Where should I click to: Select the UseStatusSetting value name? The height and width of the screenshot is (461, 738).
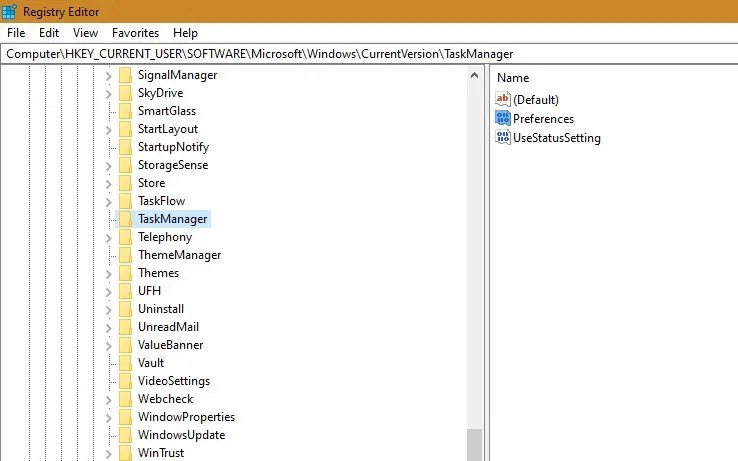pos(557,138)
